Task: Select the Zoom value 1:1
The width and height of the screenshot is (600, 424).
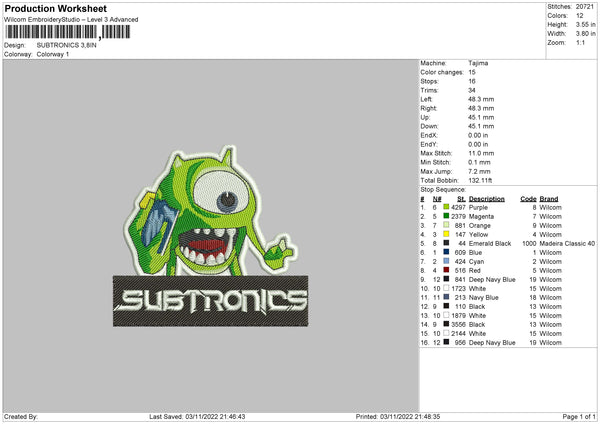Action: click(580, 42)
